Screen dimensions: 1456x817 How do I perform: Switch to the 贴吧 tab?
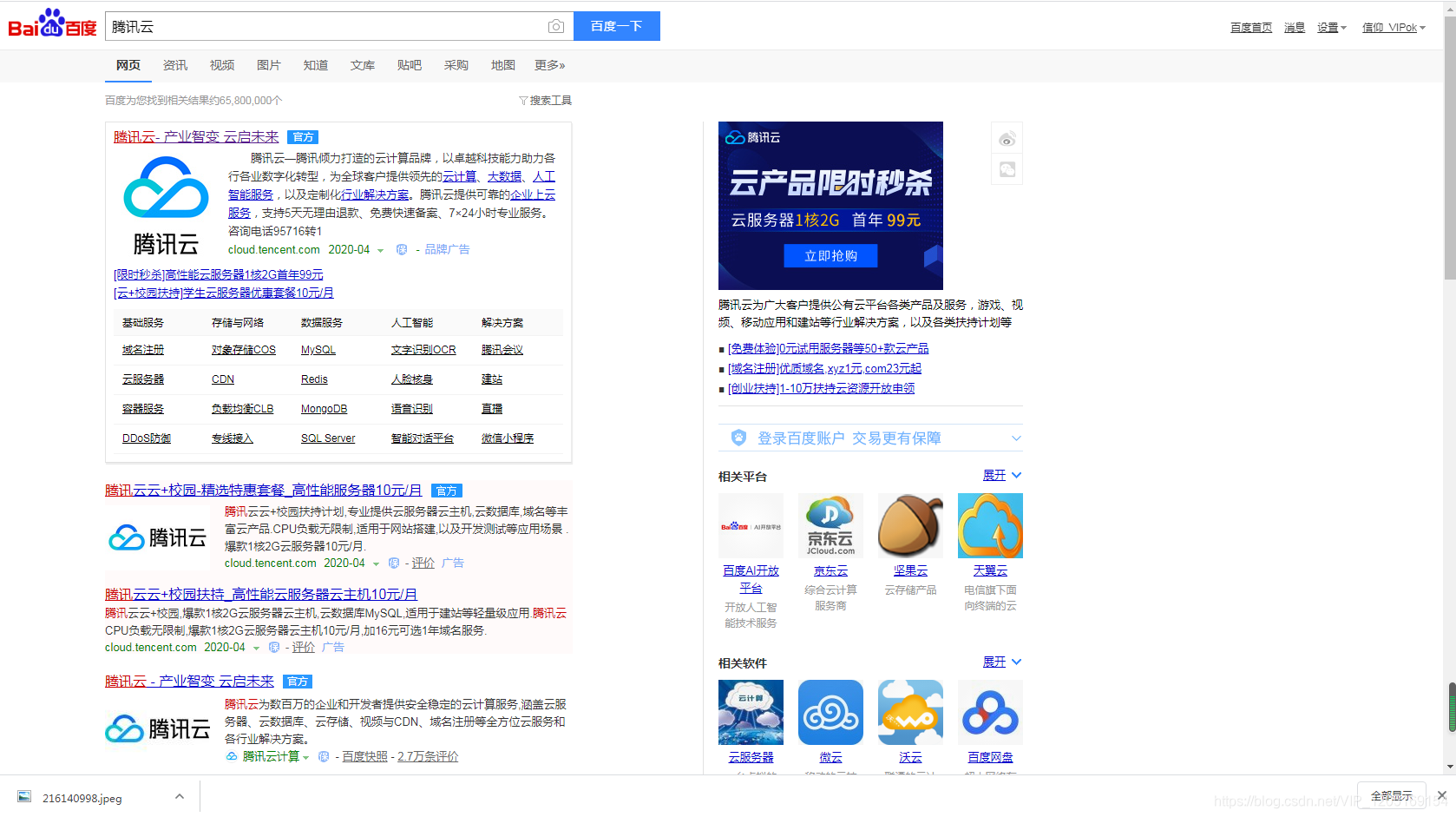point(410,65)
